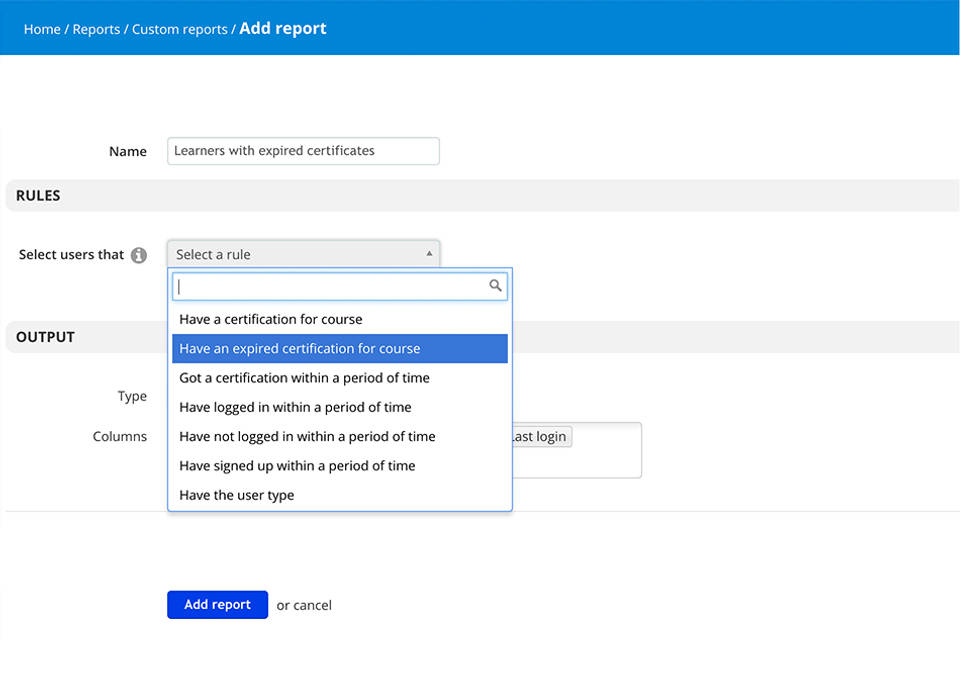The image size is (960, 687).
Task: Click the rule search input box
Action: [330, 286]
